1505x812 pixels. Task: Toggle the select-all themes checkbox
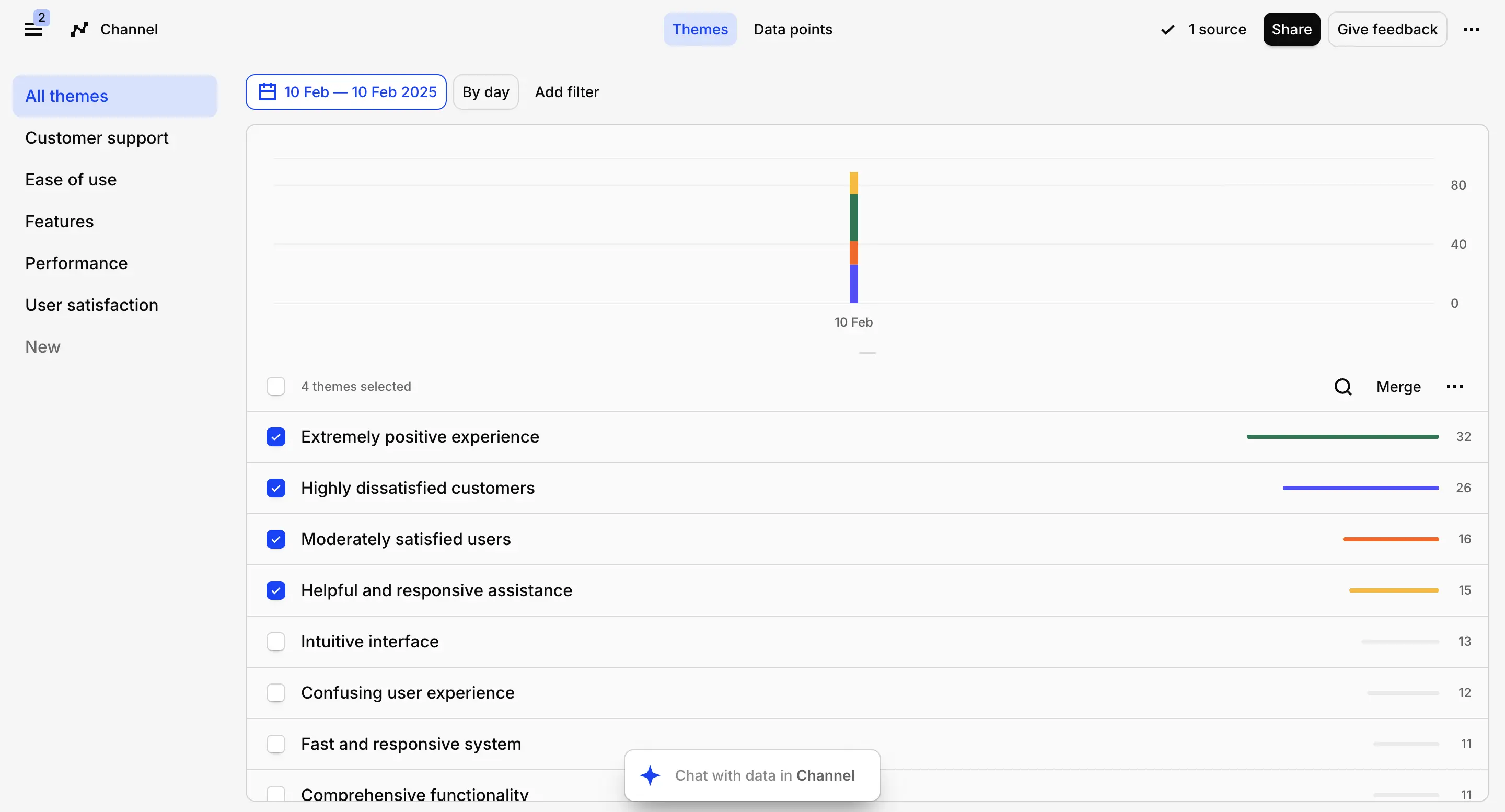point(276,387)
